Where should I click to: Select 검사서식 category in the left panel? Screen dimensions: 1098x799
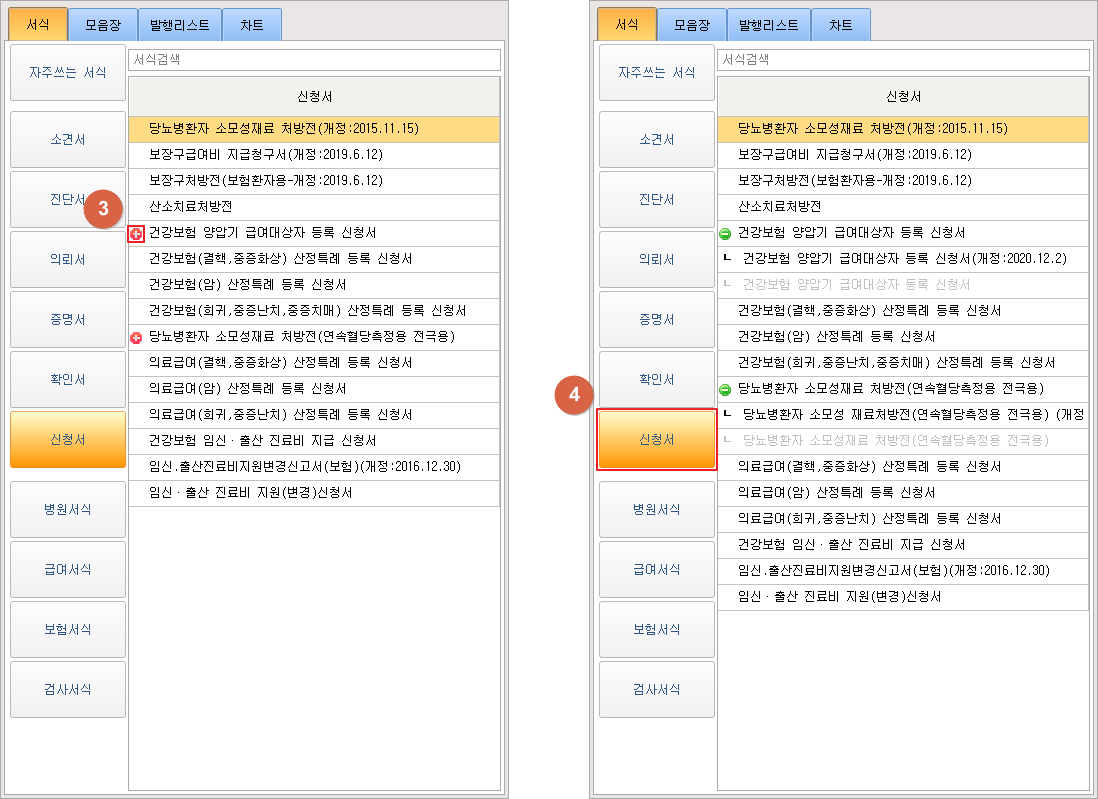pyautogui.click(x=68, y=689)
